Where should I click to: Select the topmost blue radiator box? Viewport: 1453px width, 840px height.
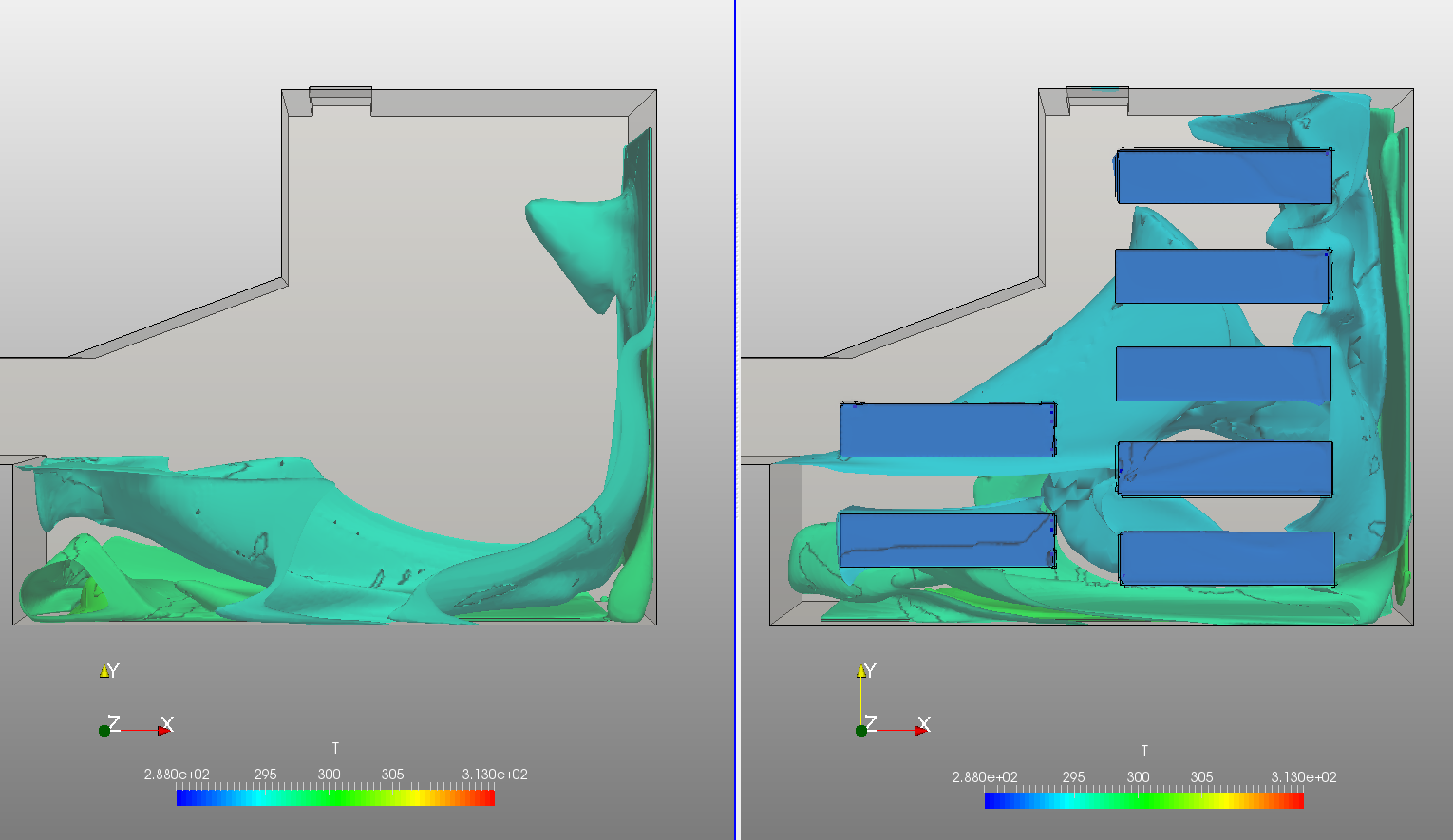pyautogui.click(x=1224, y=177)
